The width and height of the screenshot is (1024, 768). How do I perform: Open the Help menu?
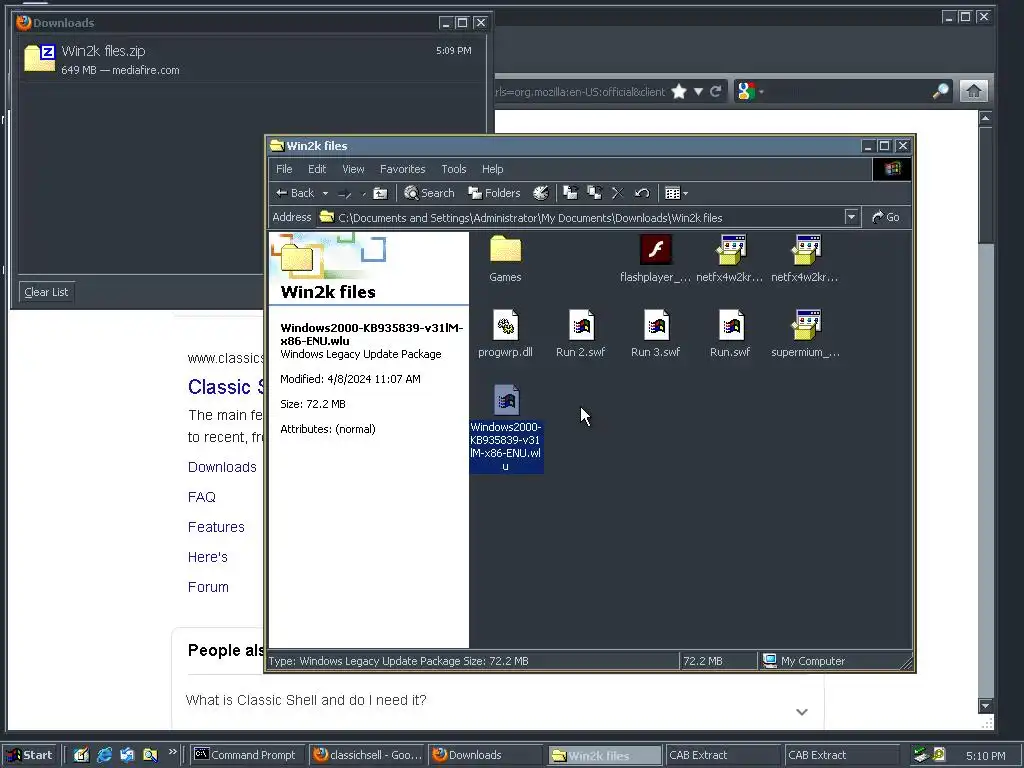click(492, 169)
